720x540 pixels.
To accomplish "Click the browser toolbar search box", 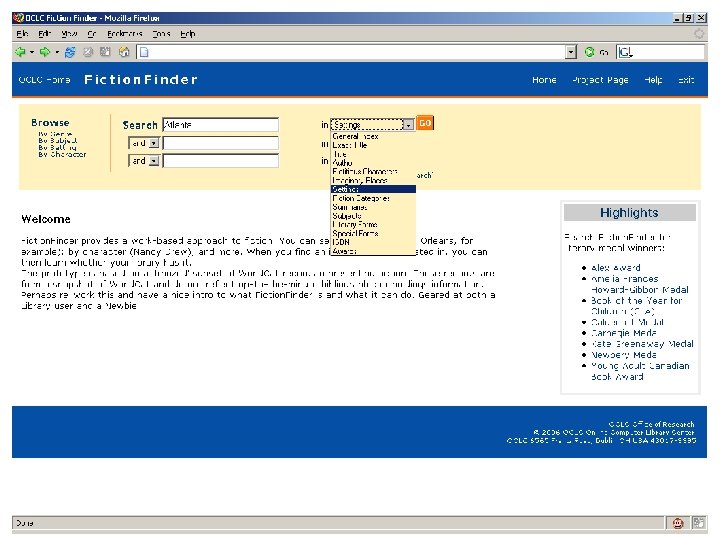I will point(660,52).
